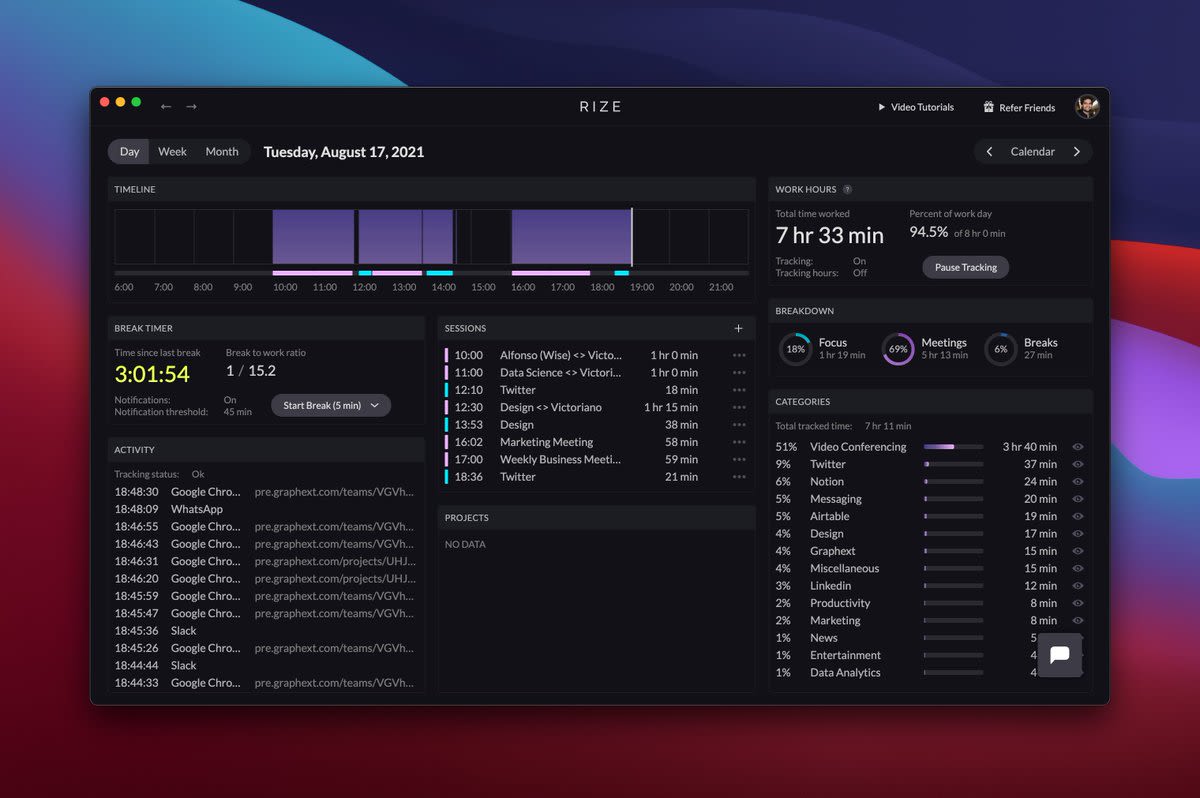
Task: Select the 10:00 to 12:00 timeline block
Action: (x=313, y=237)
